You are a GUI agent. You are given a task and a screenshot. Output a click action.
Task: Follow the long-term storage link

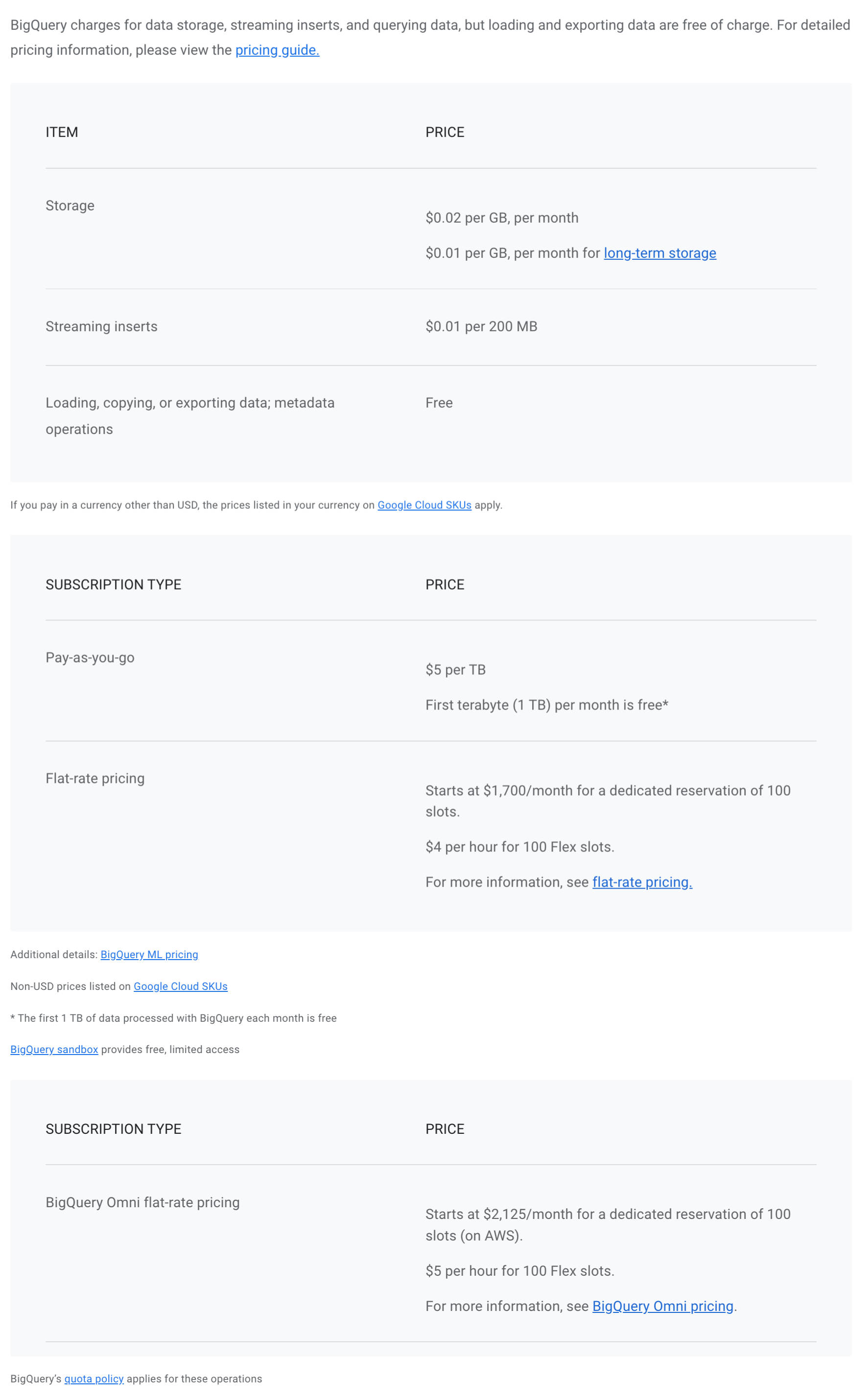[x=659, y=253]
